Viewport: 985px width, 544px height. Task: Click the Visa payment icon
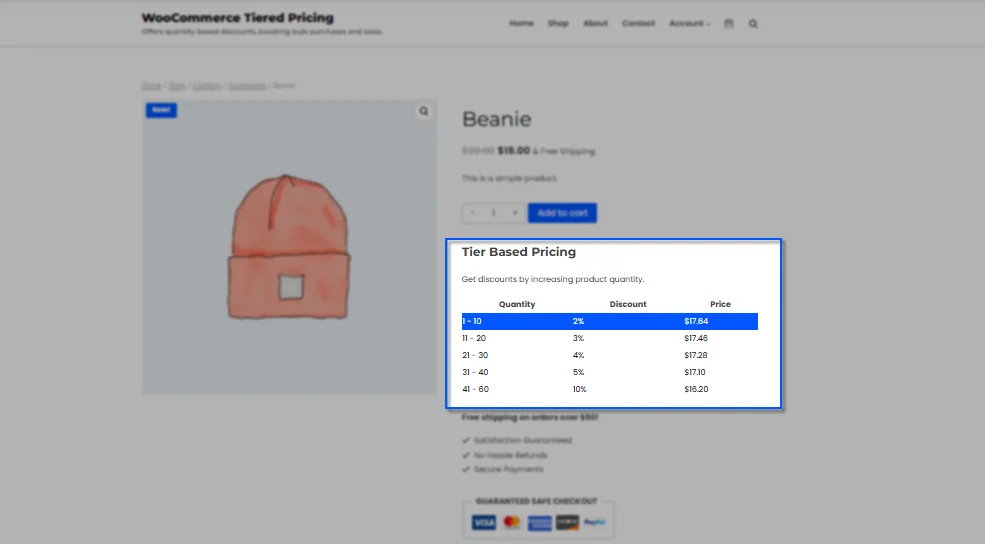(x=484, y=523)
